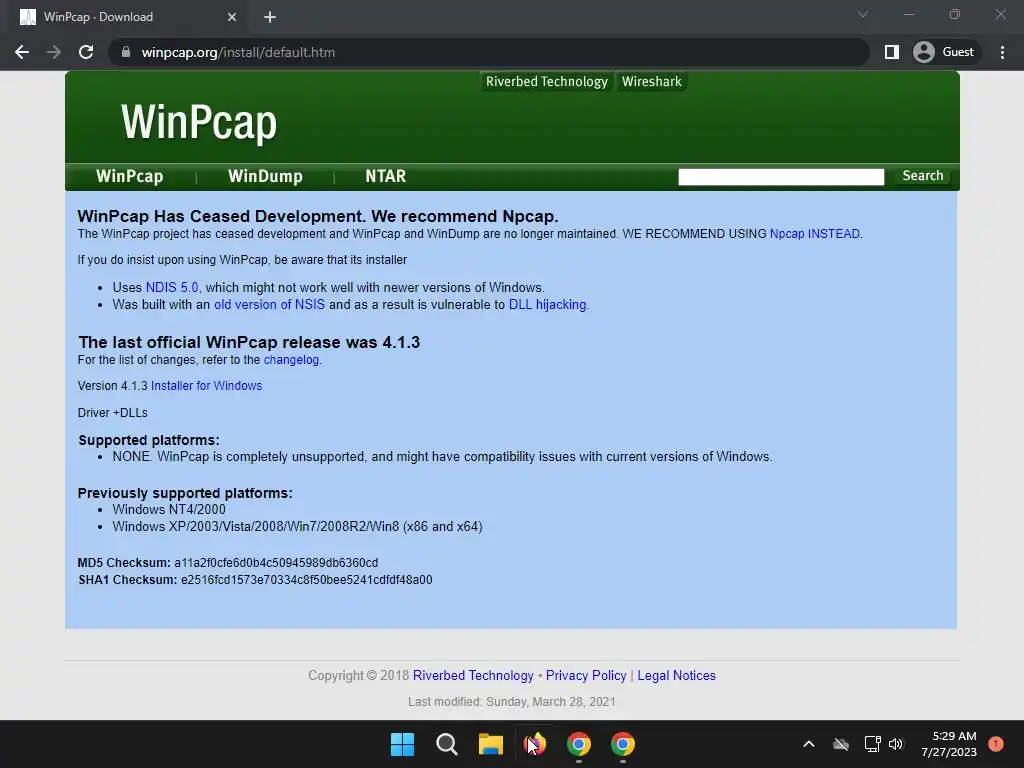Image resolution: width=1024 pixels, height=768 pixels.
Task: Click the browser forward arrow
Action: 54,52
